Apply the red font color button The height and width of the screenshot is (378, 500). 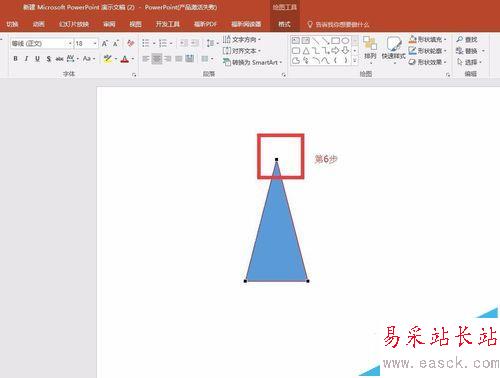(125, 59)
